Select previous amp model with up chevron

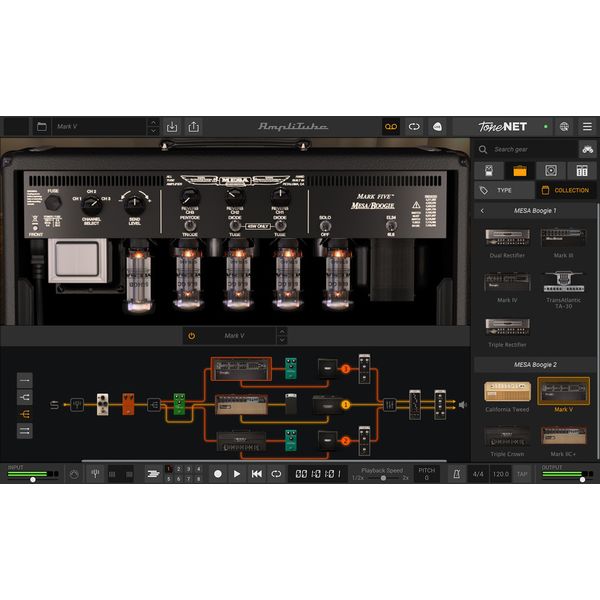point(282,332)
